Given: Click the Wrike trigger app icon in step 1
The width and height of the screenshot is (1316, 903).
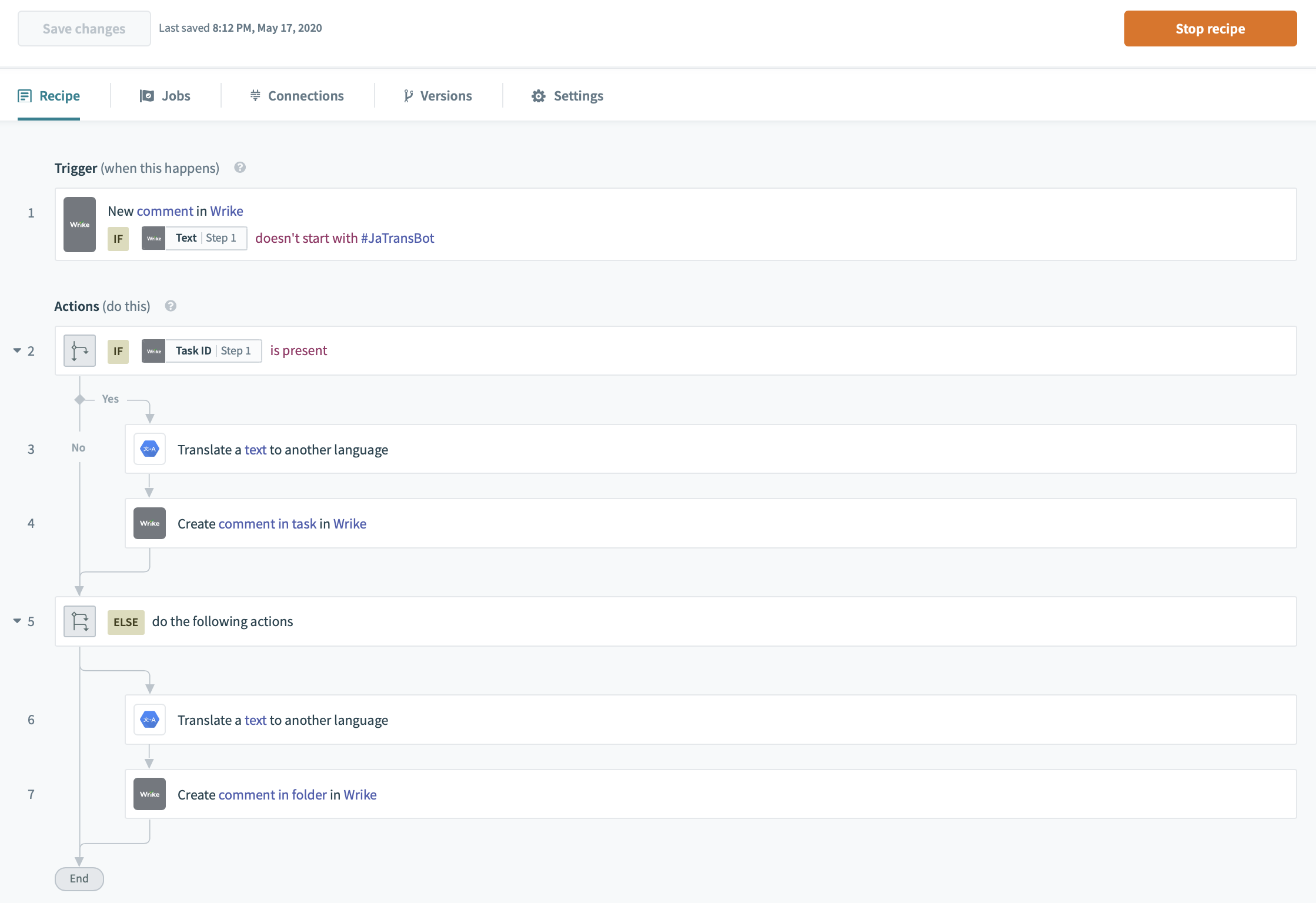Looking at the screenshot, I should pos(79,225).
